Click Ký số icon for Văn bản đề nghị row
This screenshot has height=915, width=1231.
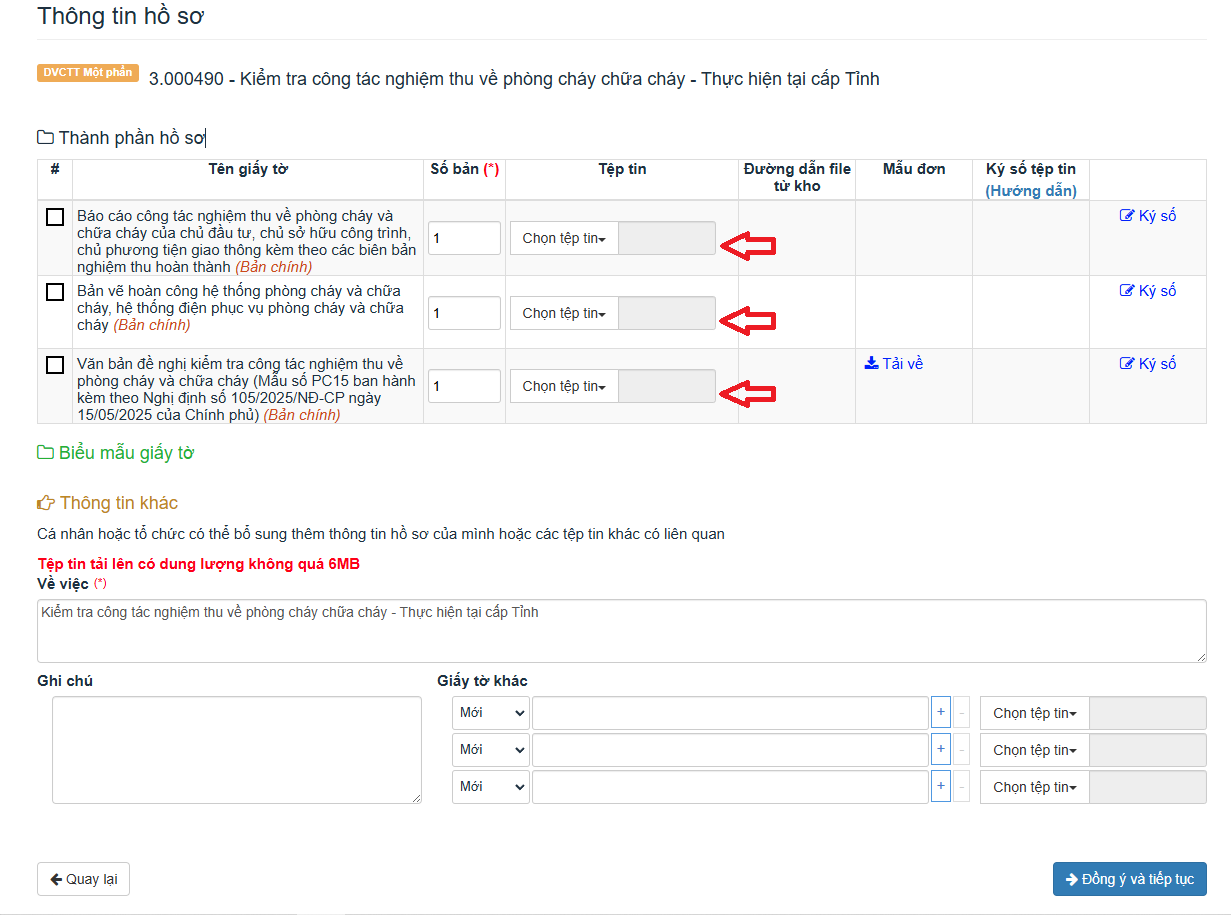coord(1147,364)
